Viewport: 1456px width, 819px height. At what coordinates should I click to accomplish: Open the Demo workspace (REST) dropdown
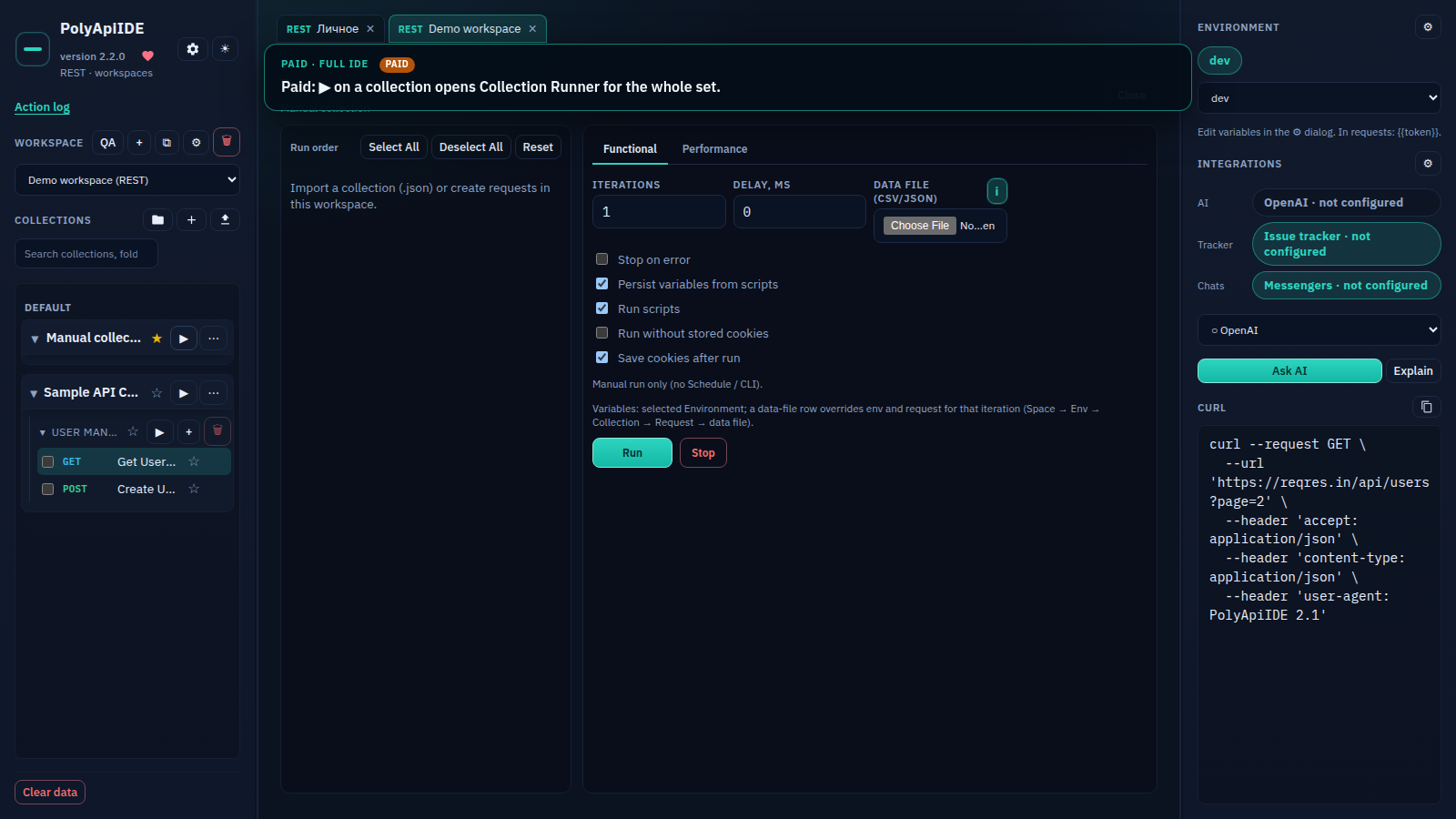[127, 180]
